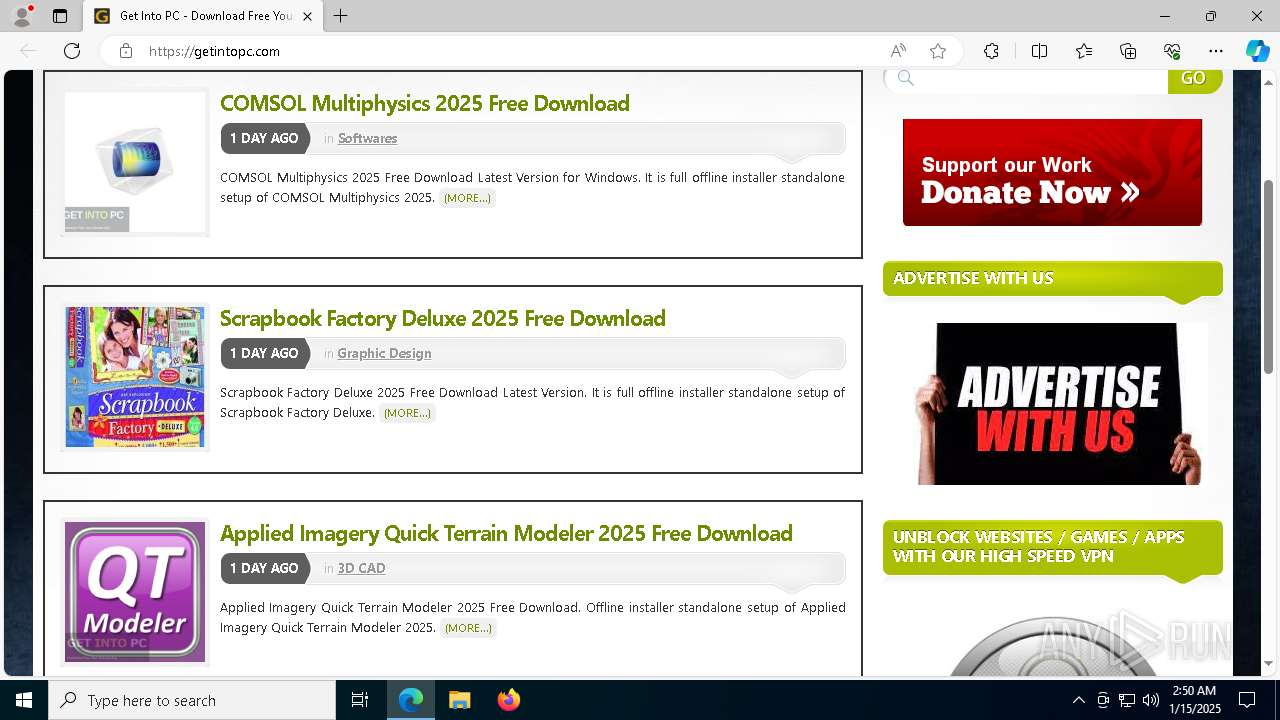This screenshot has height=720, width=1280.
Task: Click the UNBLOCK WEBSITES VPN green header
Action: (x=1052, y=547)
